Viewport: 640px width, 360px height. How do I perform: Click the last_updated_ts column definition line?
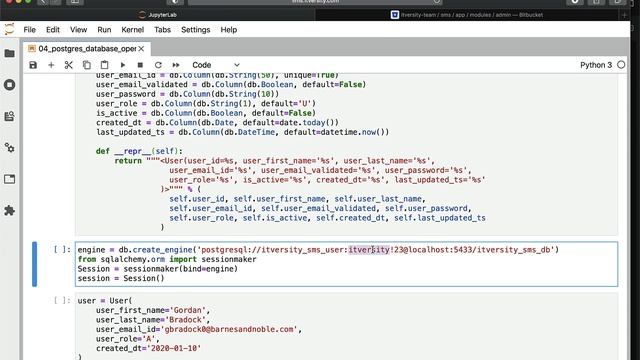point(242,132)
